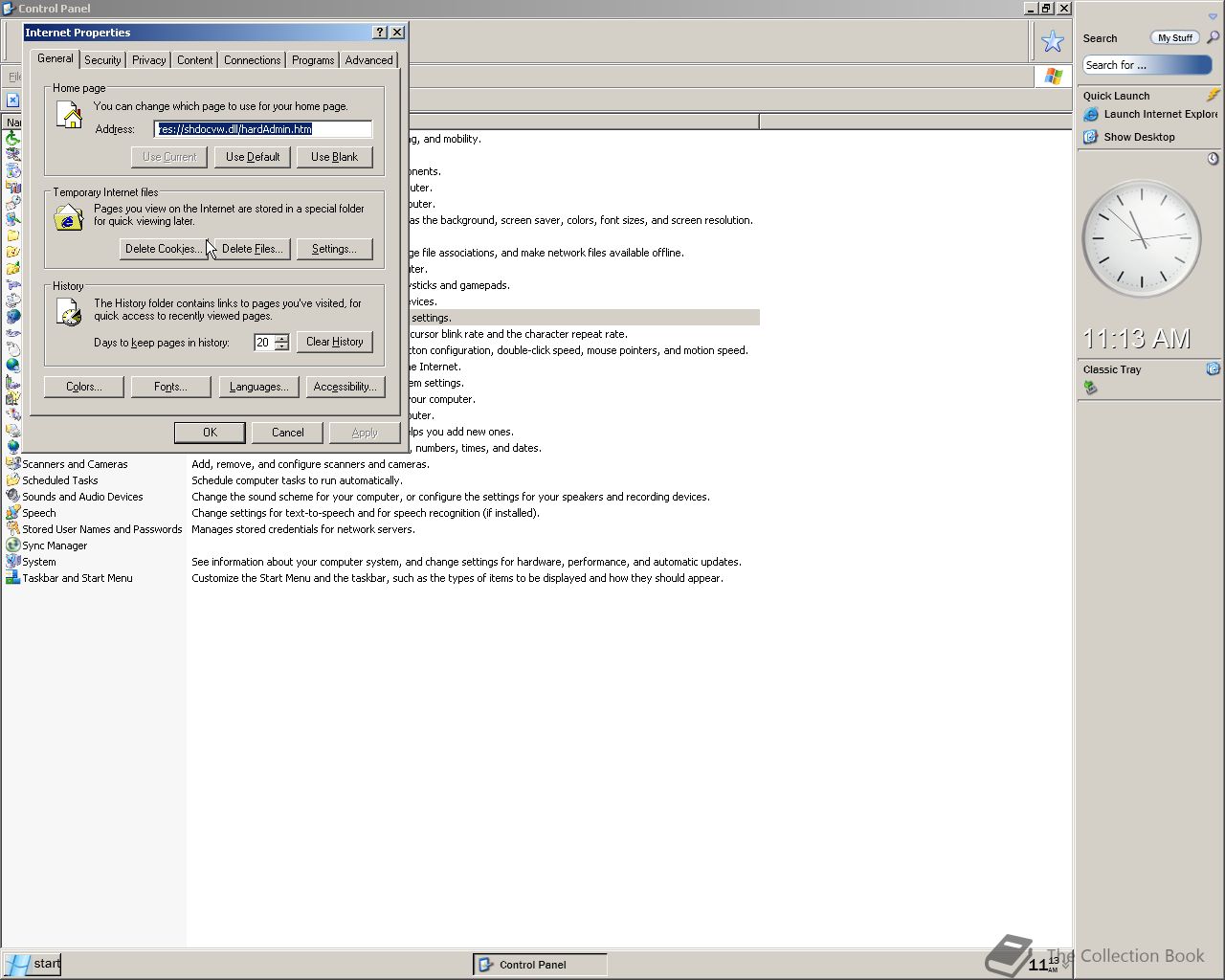
Task: Increase days to keep pages in history
Action: [281, 338]
